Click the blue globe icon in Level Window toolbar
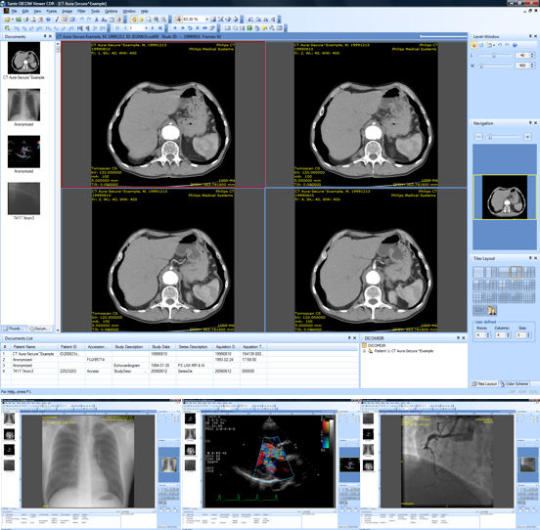This screenshot has height=530, width=540. [515, 45]
